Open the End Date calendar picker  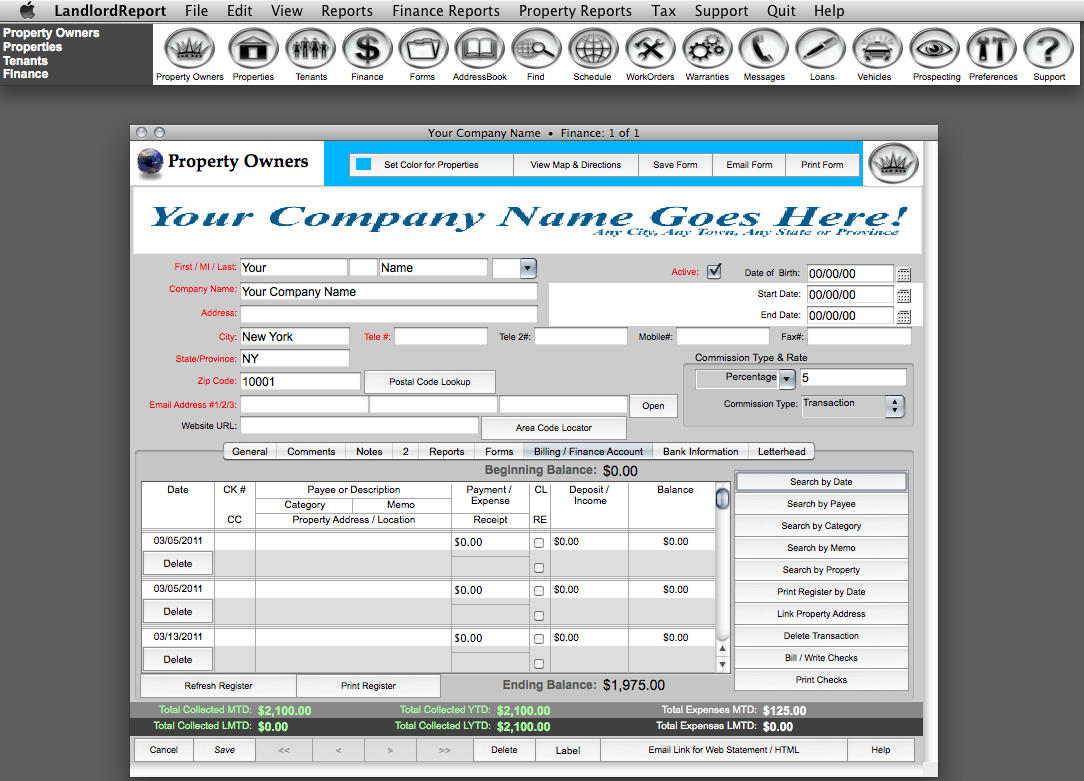pyautogui.click(x=904, y=317)
